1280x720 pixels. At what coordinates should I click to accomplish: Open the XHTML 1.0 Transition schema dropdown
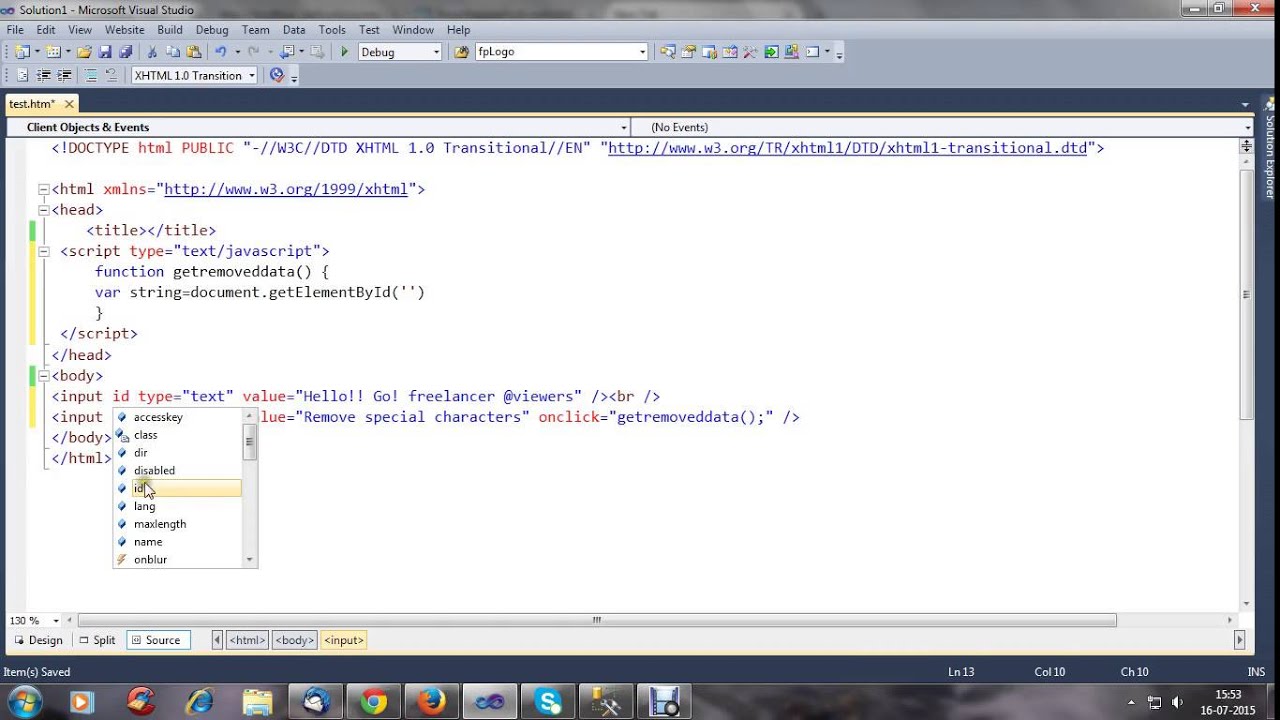click(x=194, y=76)
